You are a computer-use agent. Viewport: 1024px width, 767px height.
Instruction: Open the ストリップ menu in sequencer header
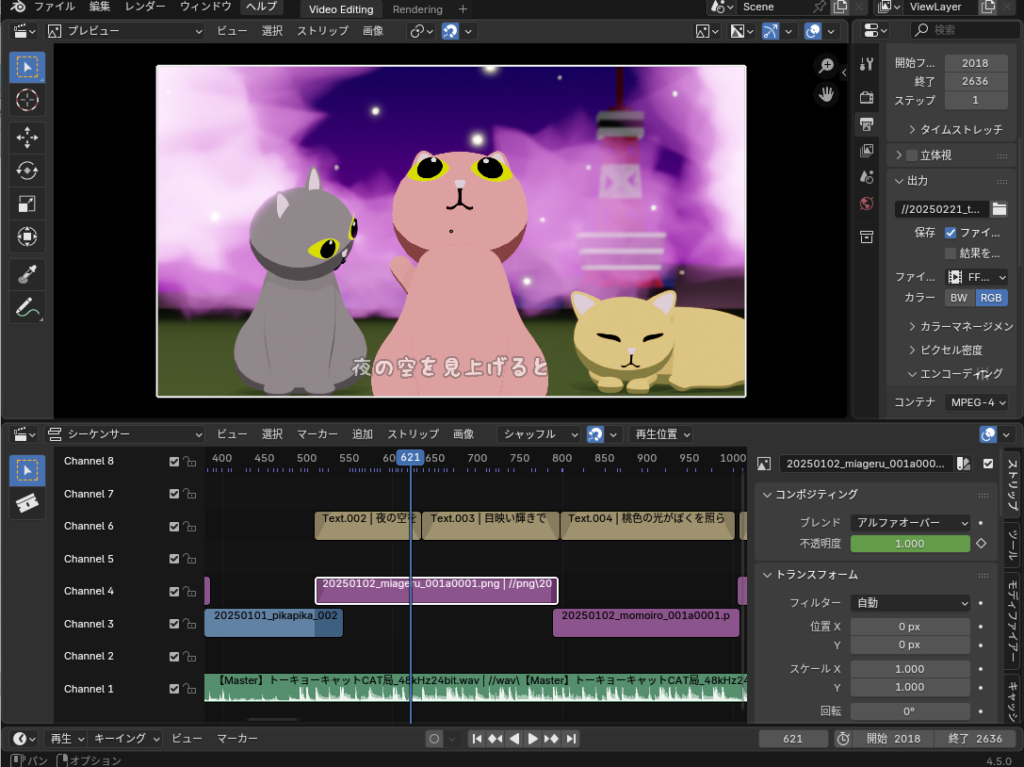click(x=412, y=435)
